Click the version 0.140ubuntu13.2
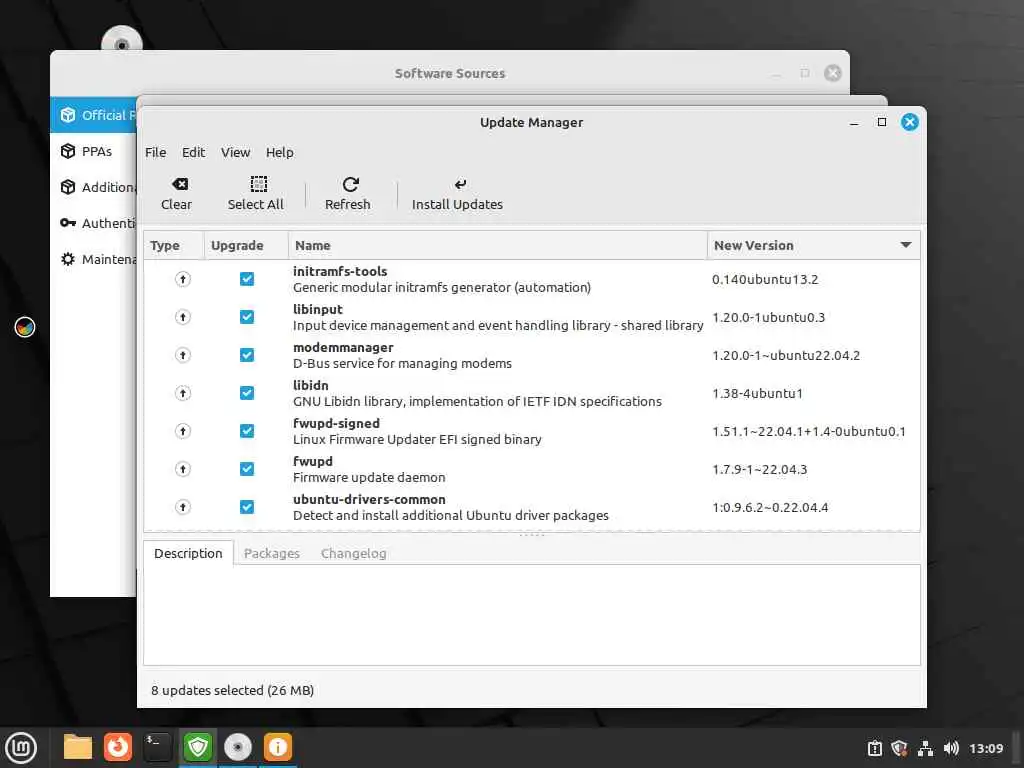The image size is (1024, 768). tap(765, 280)
